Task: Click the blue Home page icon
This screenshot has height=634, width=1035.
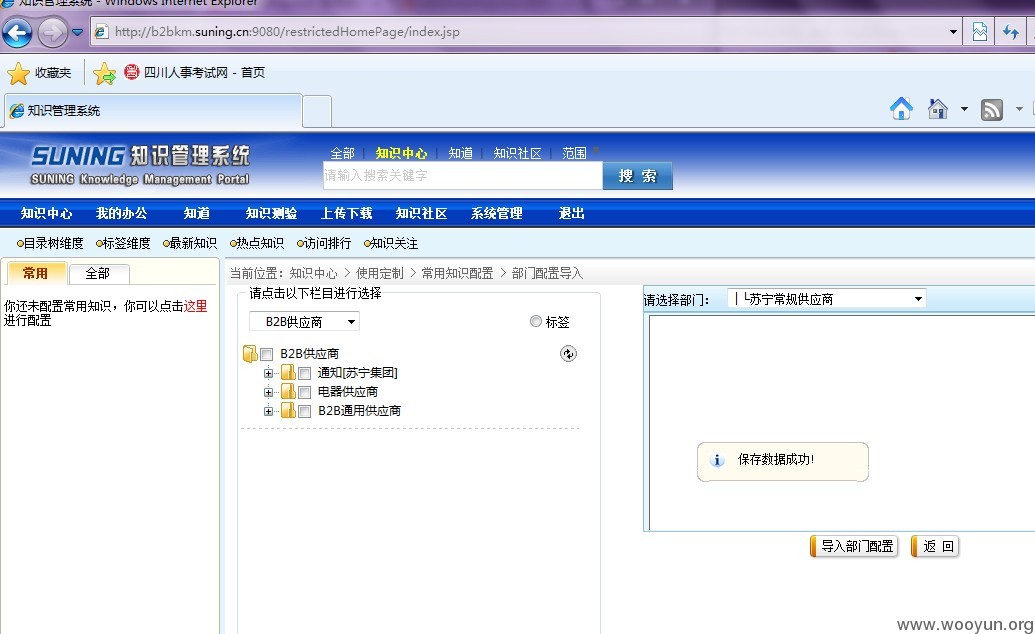Action: [x=901, y=108]
